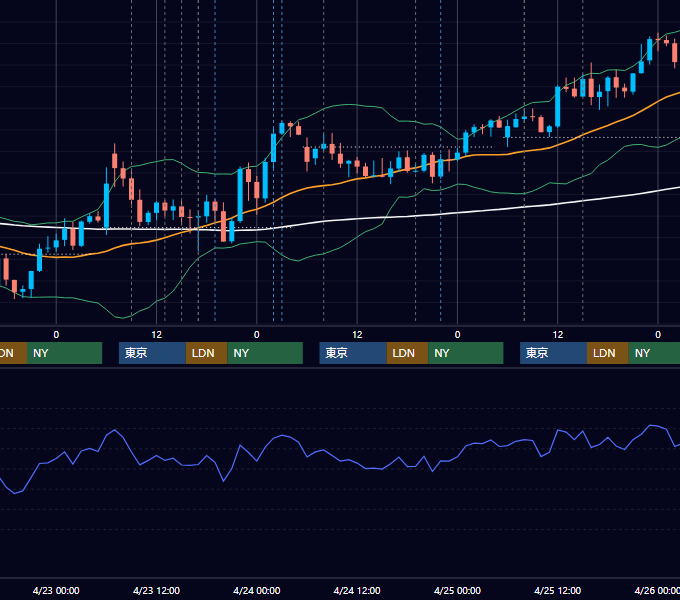Select the 東京 session block on 4/25

553,353
